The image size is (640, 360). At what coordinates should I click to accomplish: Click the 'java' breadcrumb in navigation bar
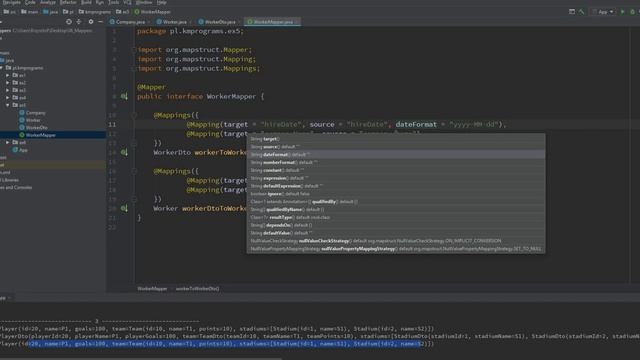click(51, 12)
